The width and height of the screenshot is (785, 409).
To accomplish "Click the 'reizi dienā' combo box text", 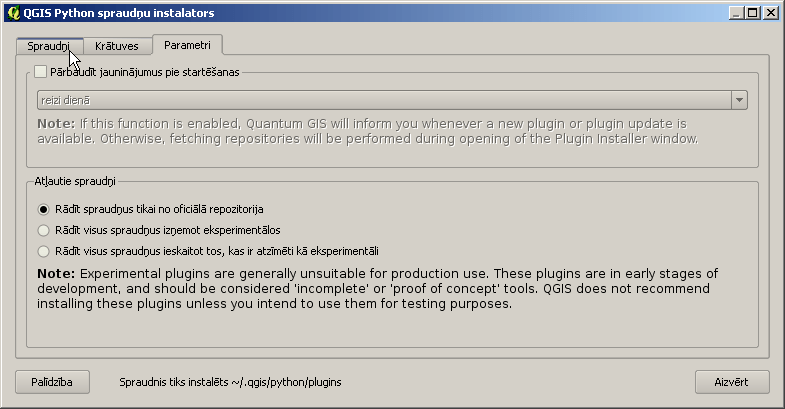I will (66, 100).
